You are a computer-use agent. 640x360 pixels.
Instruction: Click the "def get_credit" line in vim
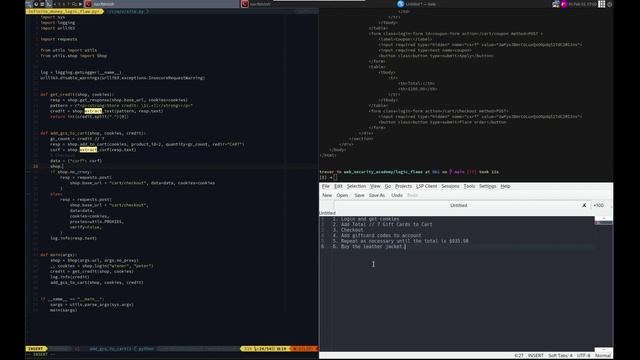[77, 94]
